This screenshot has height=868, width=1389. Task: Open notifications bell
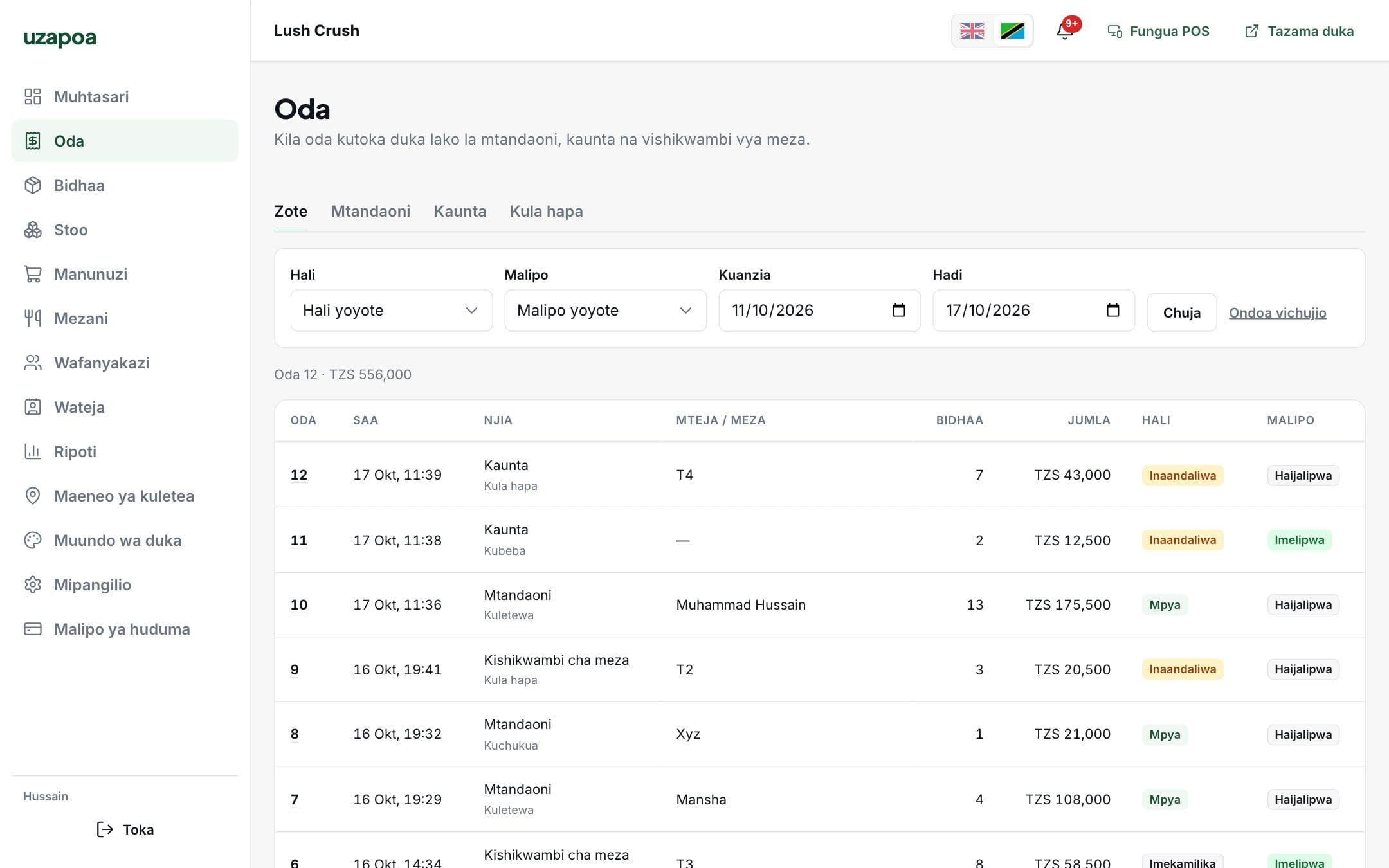coord(1065,31)
